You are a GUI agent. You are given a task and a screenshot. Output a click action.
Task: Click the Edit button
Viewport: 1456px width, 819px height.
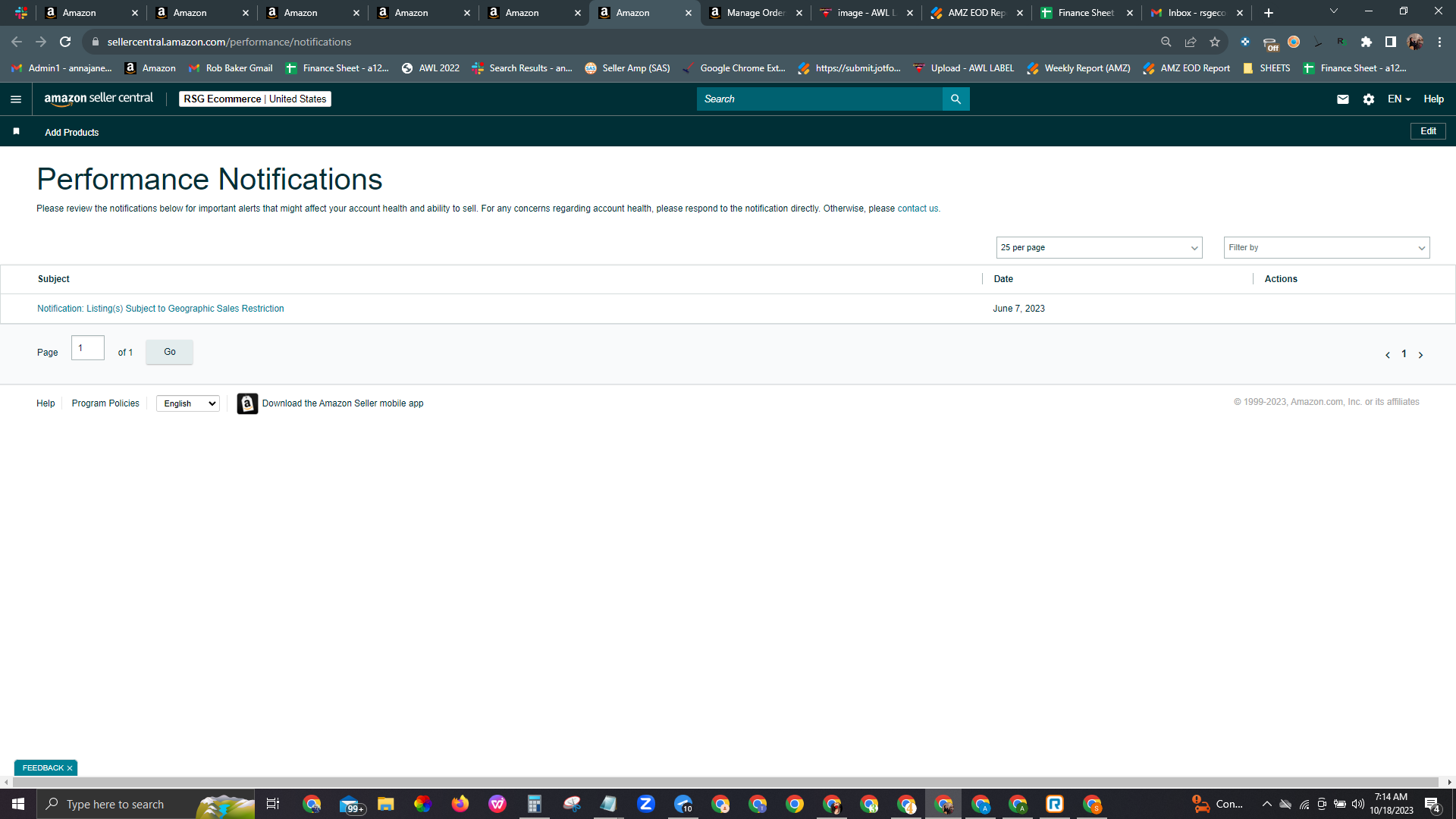[1428, 131]
